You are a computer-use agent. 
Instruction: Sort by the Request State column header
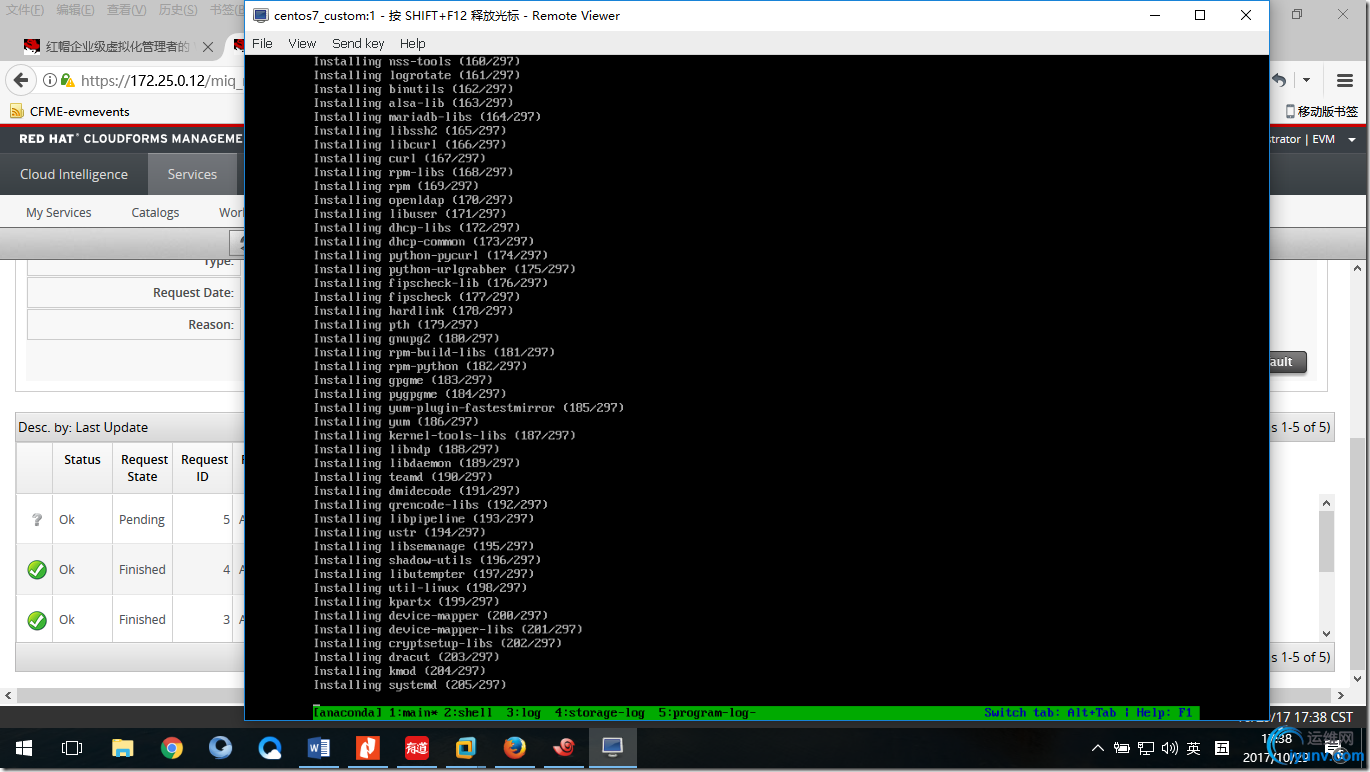[143, 468]
